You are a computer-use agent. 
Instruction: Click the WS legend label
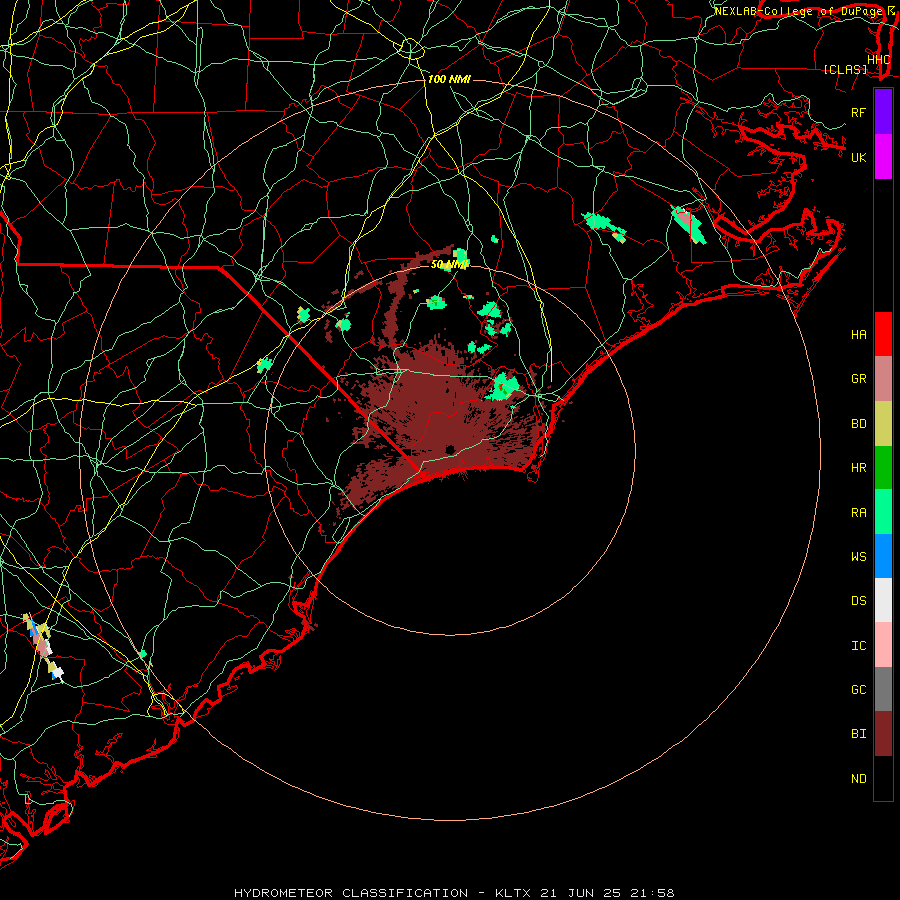[x=858, y=557]
